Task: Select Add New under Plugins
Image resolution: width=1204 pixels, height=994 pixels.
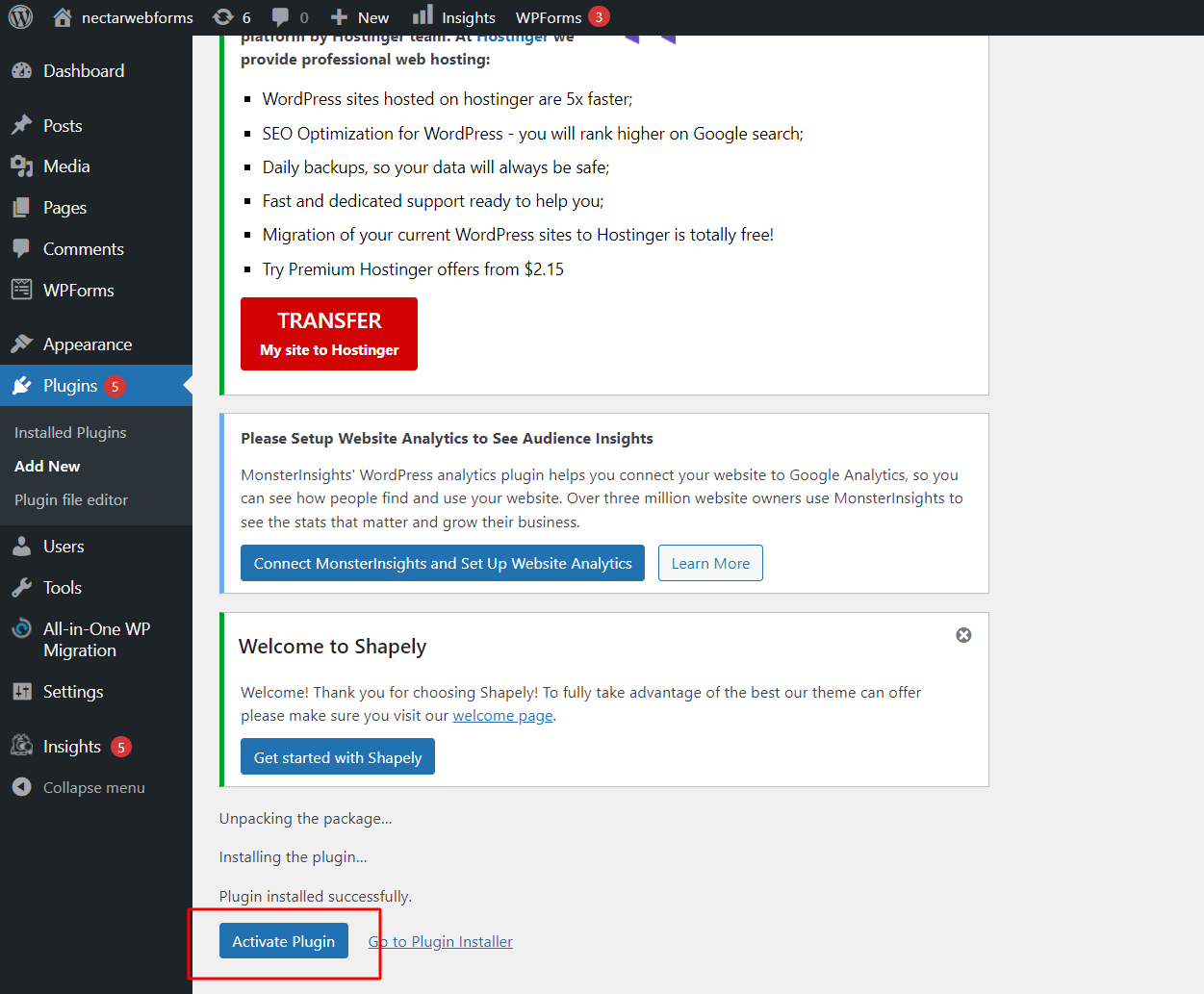Action: tap(47, 467)
